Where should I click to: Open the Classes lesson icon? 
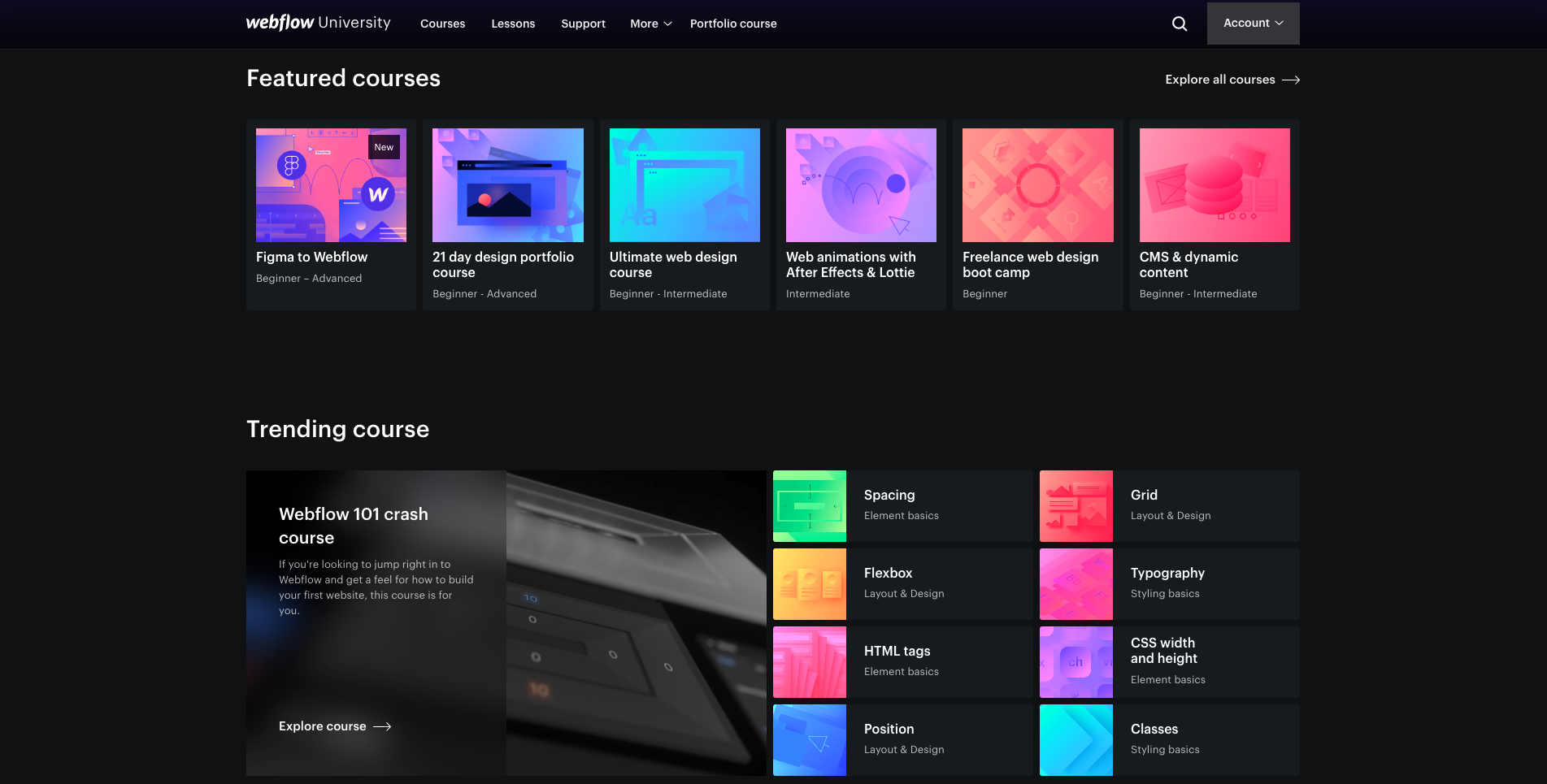click(x=1076, y=740)
